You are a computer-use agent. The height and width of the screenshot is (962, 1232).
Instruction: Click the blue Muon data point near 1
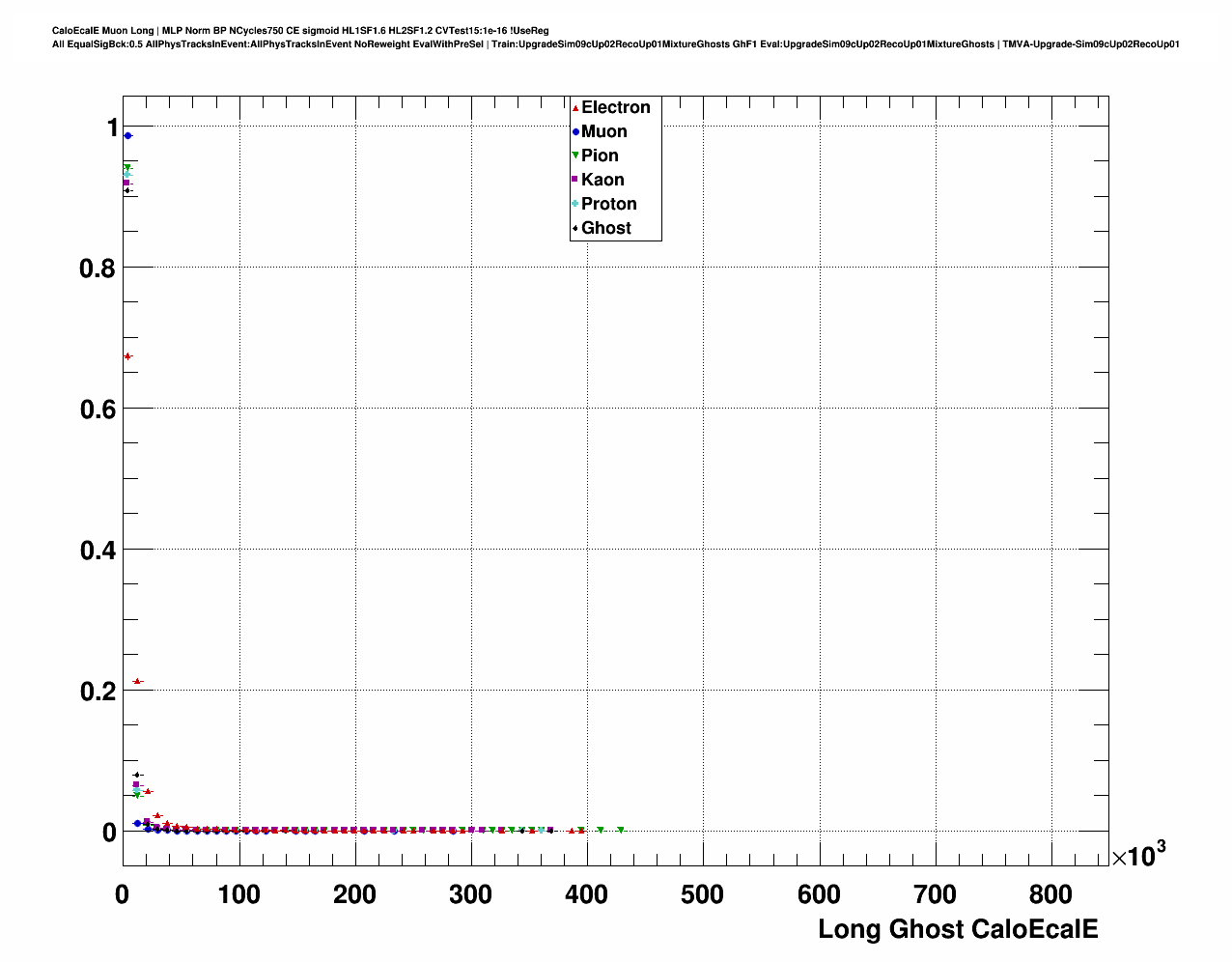pyautogui.click(x=127, y=136)
